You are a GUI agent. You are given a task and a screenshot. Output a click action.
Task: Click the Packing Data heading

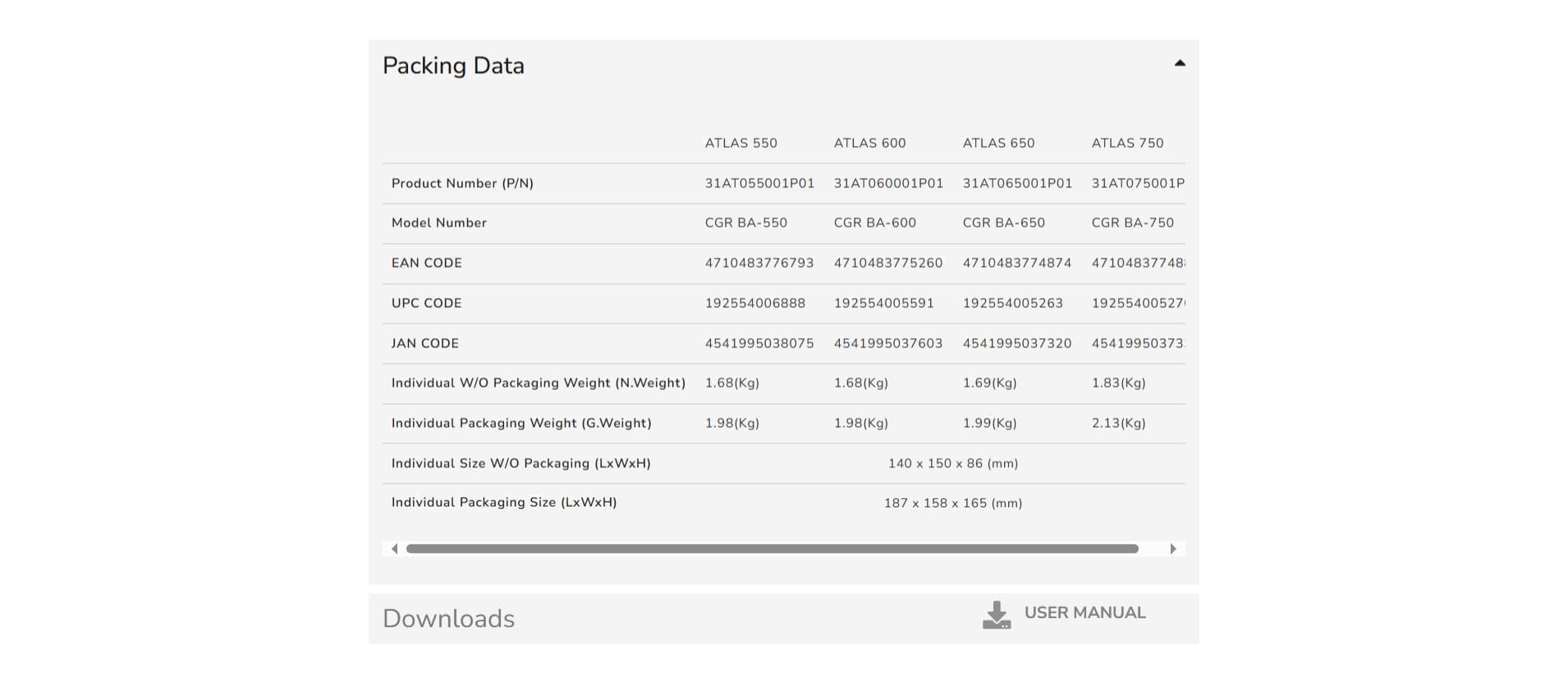(453, 66)
